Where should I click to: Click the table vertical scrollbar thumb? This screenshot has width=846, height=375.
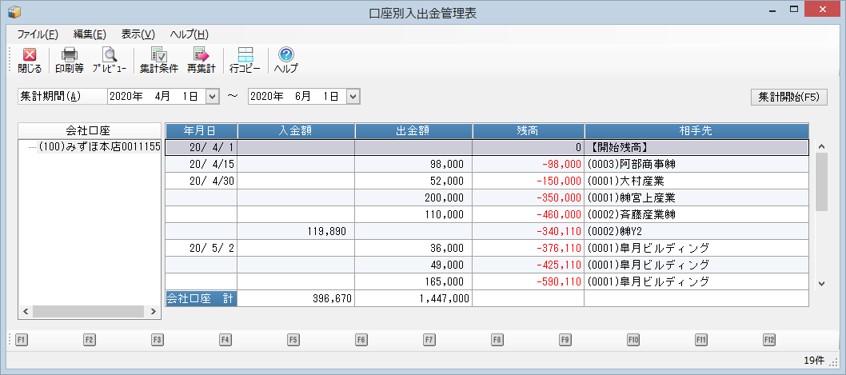[821, 182]
